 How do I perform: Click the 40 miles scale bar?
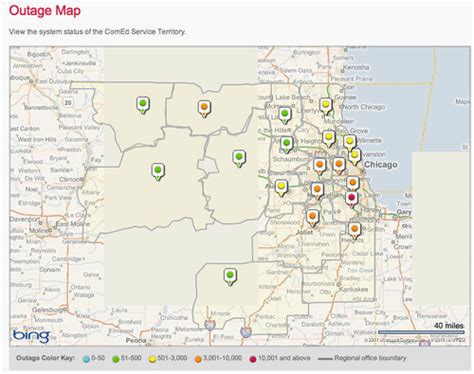(421, 332)
